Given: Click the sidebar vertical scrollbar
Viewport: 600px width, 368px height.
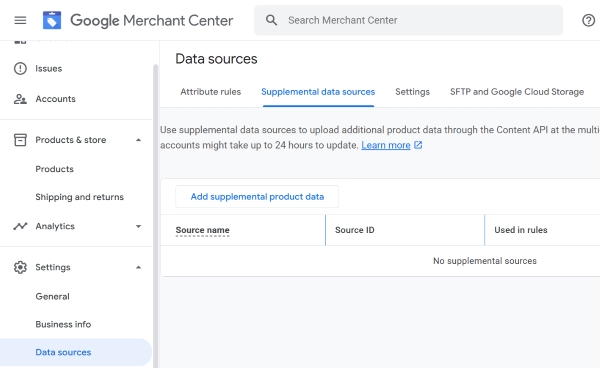Looking at the screenshot, I should [155, 216].
